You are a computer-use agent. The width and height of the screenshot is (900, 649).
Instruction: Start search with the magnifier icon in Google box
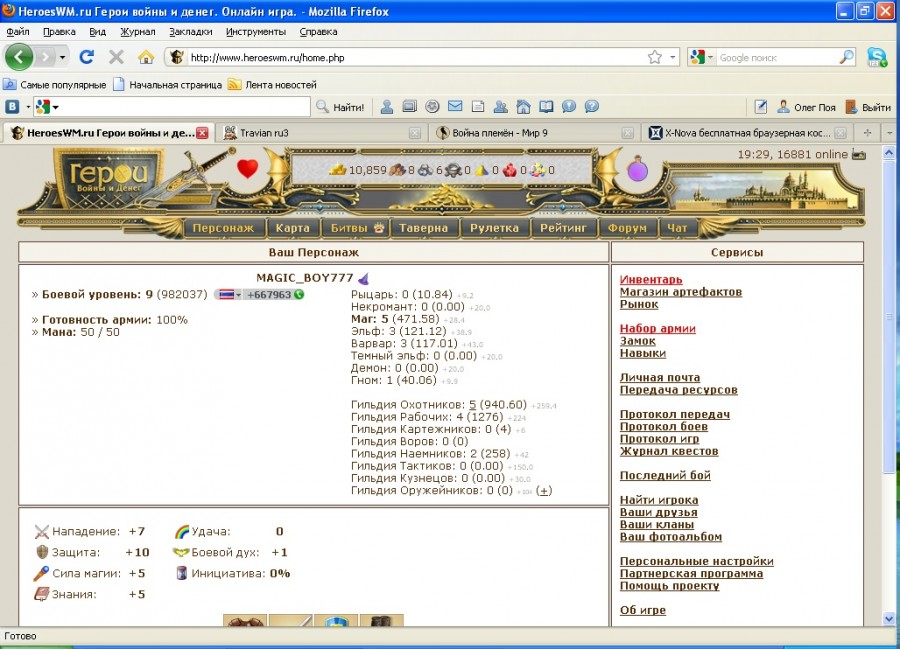click(847, 57)
